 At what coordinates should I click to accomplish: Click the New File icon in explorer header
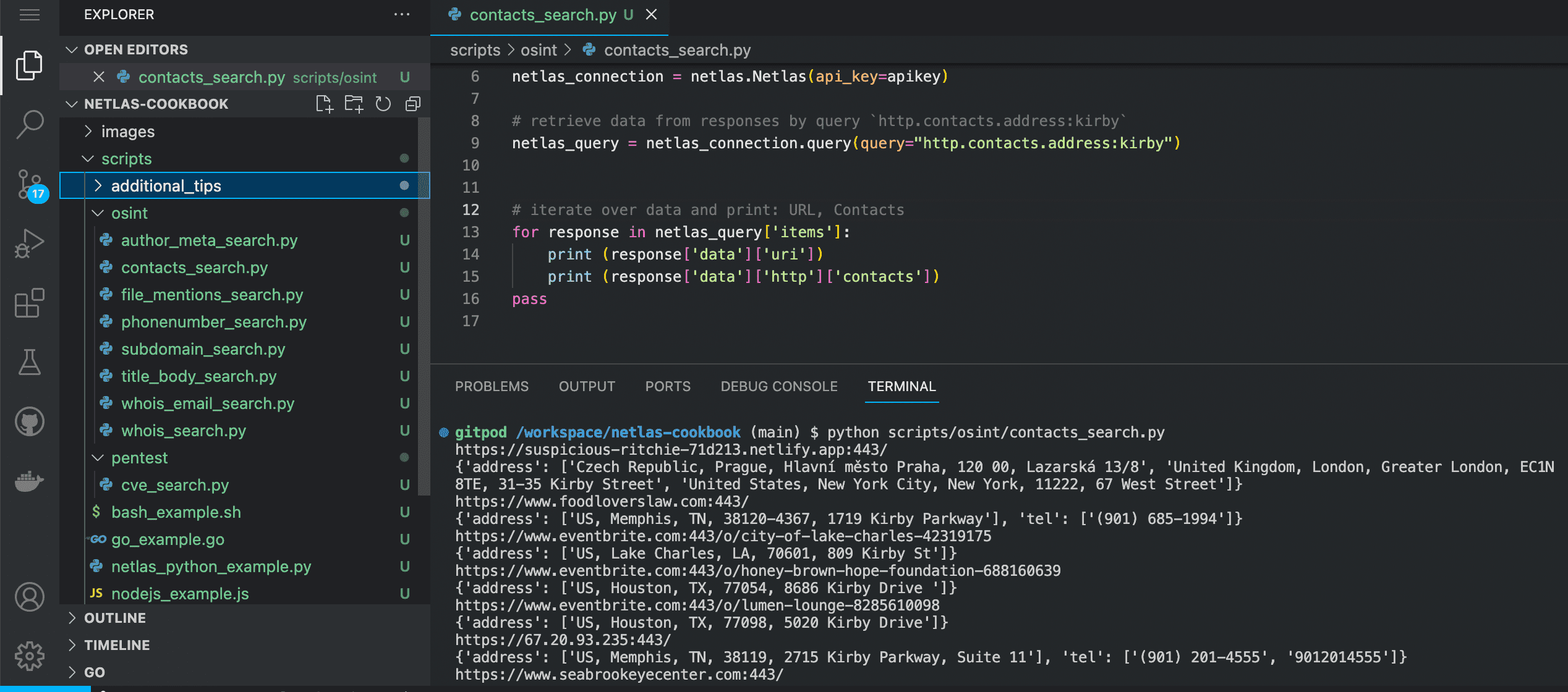[x=324, y=104]
